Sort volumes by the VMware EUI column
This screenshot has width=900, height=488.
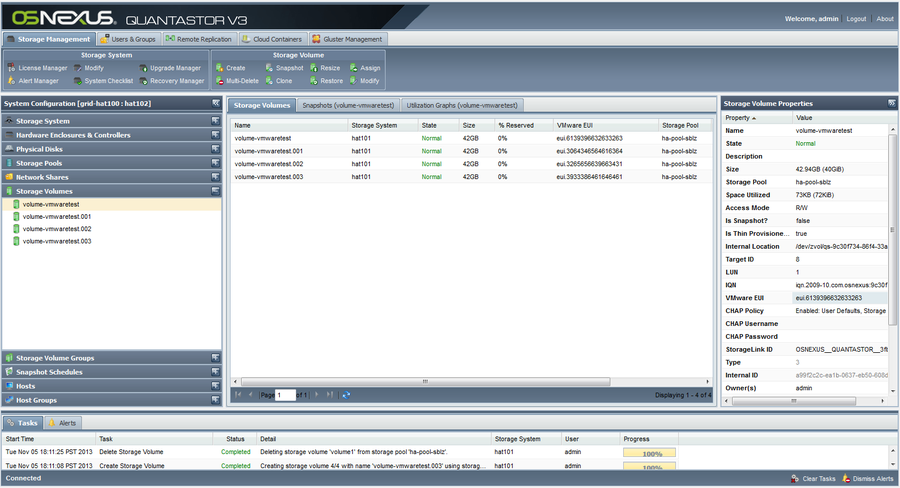click(605, 125)
